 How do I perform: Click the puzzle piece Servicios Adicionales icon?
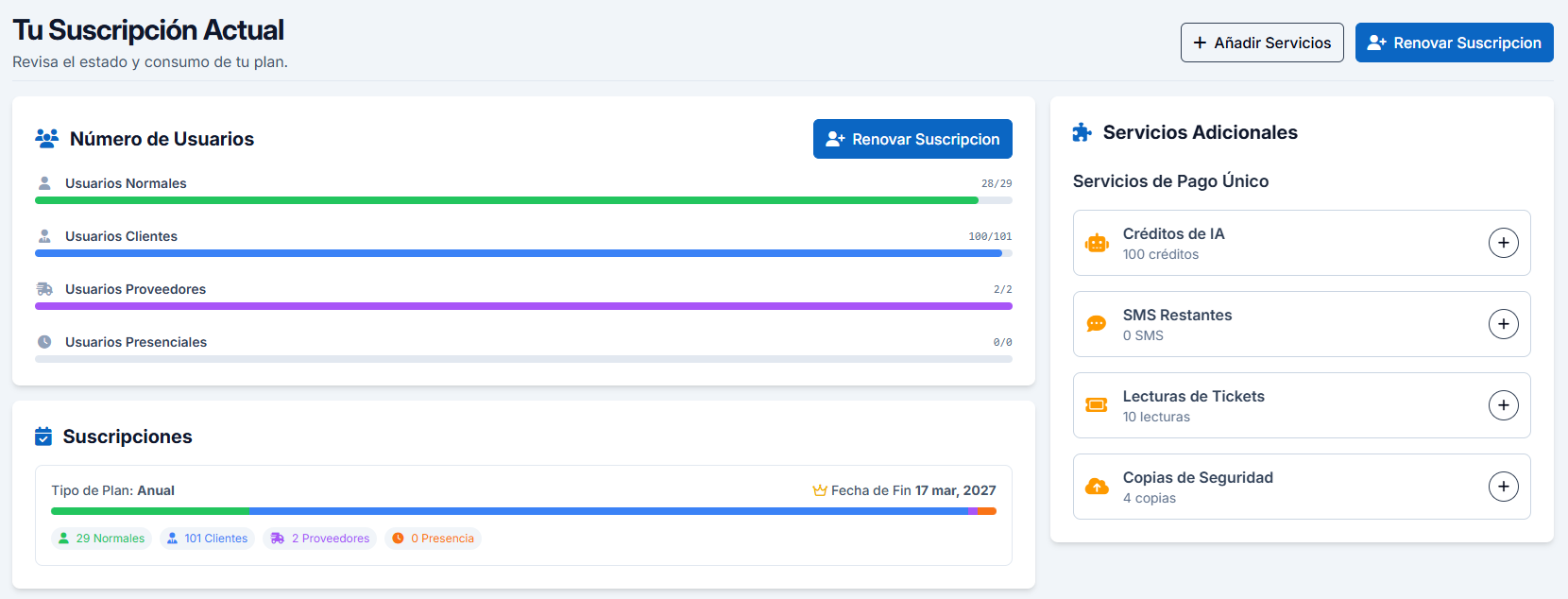[x=1082, y=133]
